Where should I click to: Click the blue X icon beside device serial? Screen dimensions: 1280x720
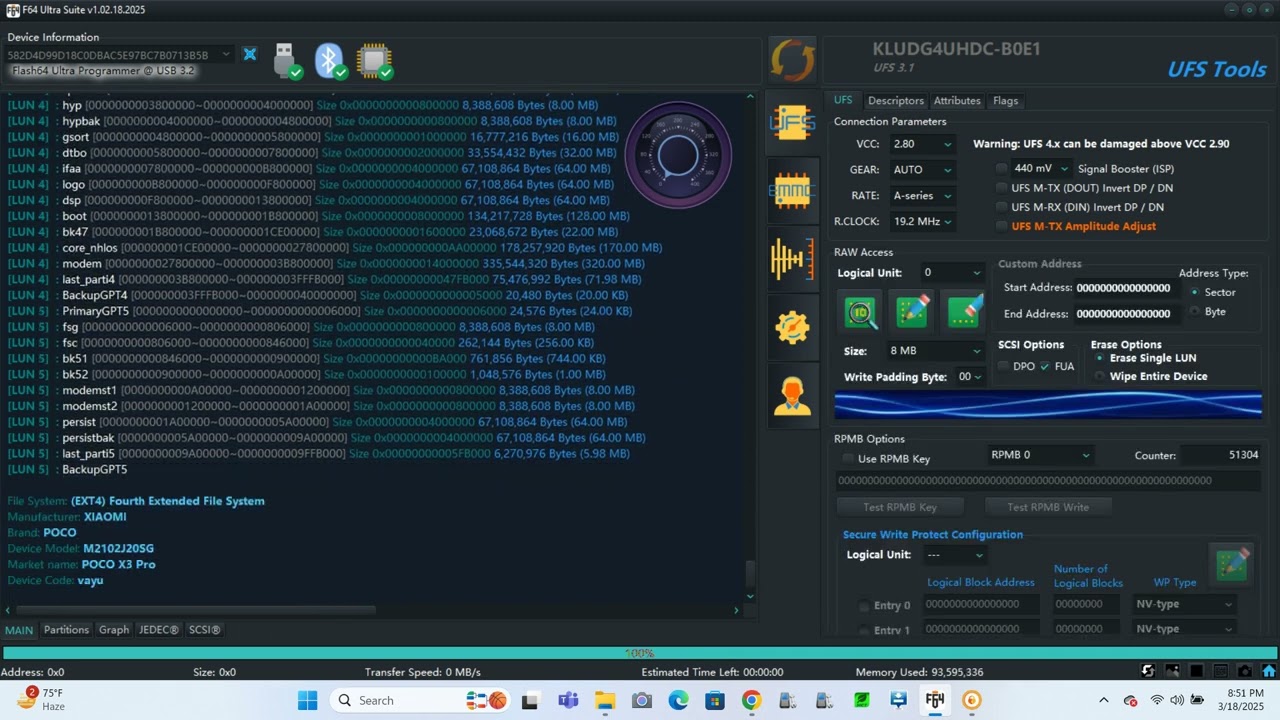(x=250, y=54)
